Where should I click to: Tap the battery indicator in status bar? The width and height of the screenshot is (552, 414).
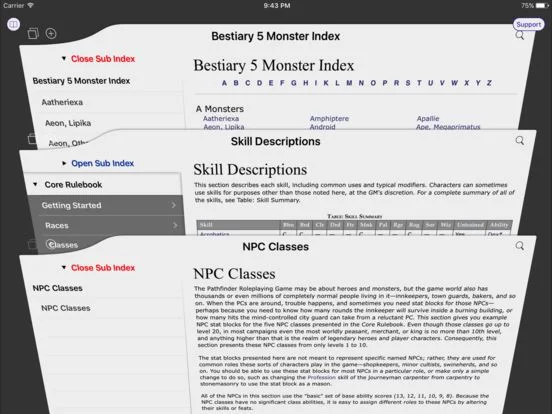[542, 6]
